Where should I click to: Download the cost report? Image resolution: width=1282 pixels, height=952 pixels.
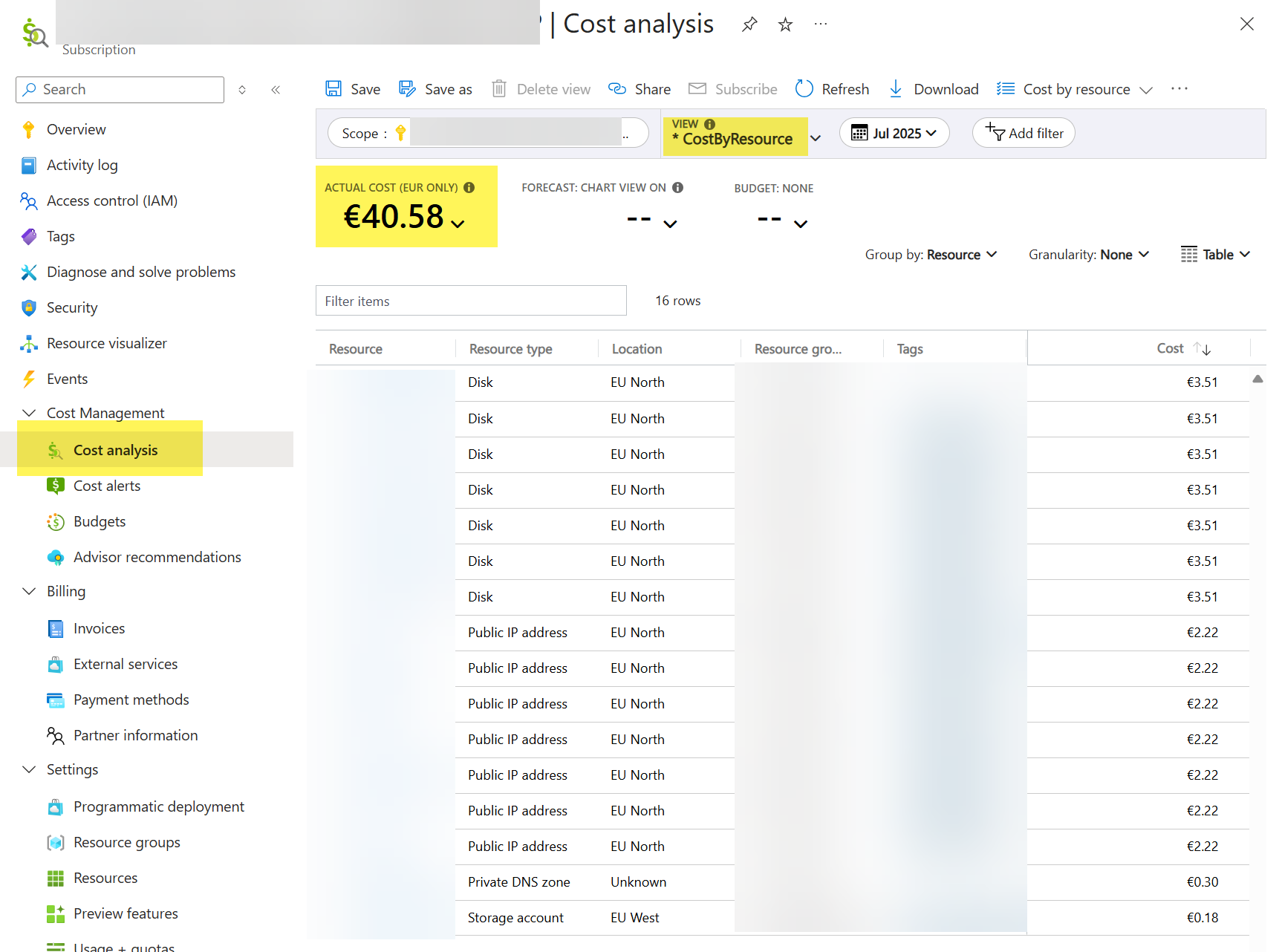934,89
